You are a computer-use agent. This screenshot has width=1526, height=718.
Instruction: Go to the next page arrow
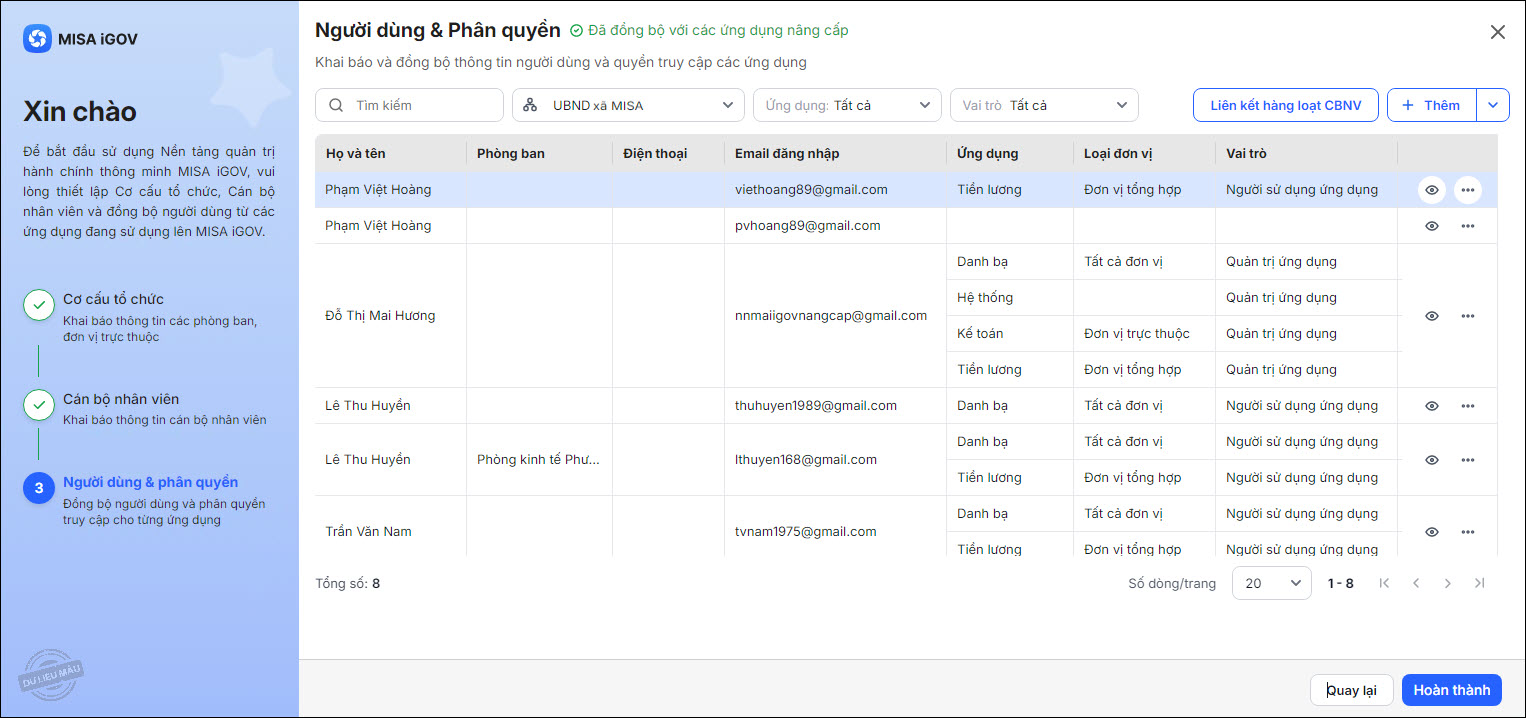click(1447, 583)
